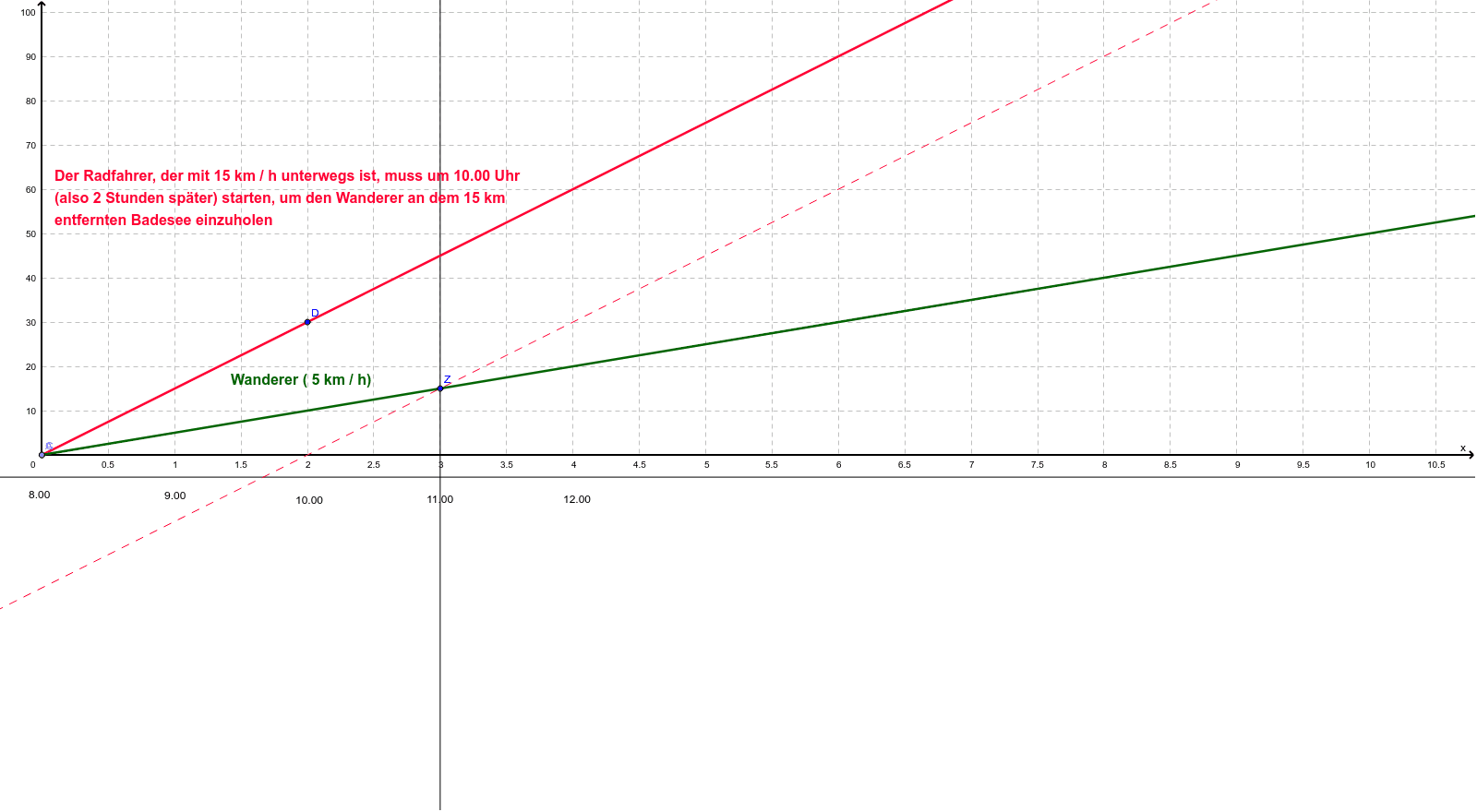Click the '9.5' x-axis tick label
This screenshot has width=1477, height=812.
(1303, 464)
